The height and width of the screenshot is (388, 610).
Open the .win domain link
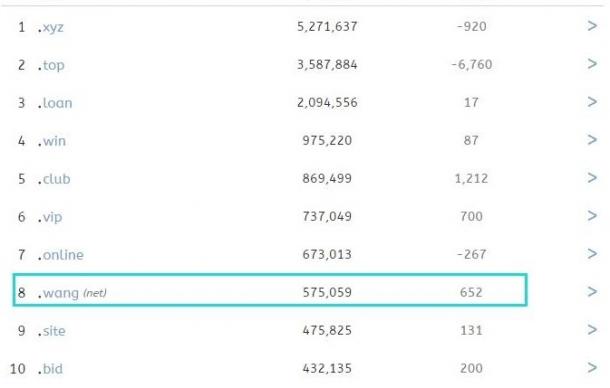tap(52, 141)
